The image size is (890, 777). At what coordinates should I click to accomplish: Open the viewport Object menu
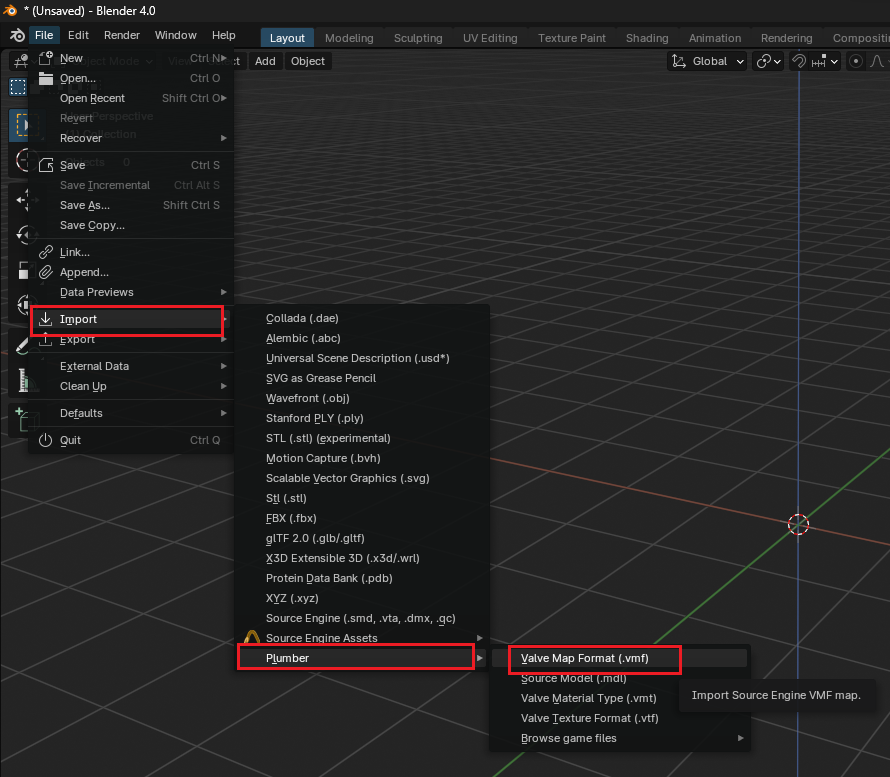point(308,61)
